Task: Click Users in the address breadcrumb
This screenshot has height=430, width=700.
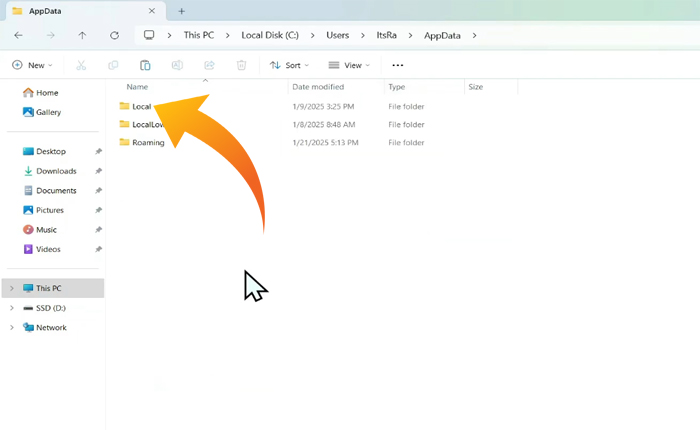Action: pyautogui.click(x=337, y=35)
